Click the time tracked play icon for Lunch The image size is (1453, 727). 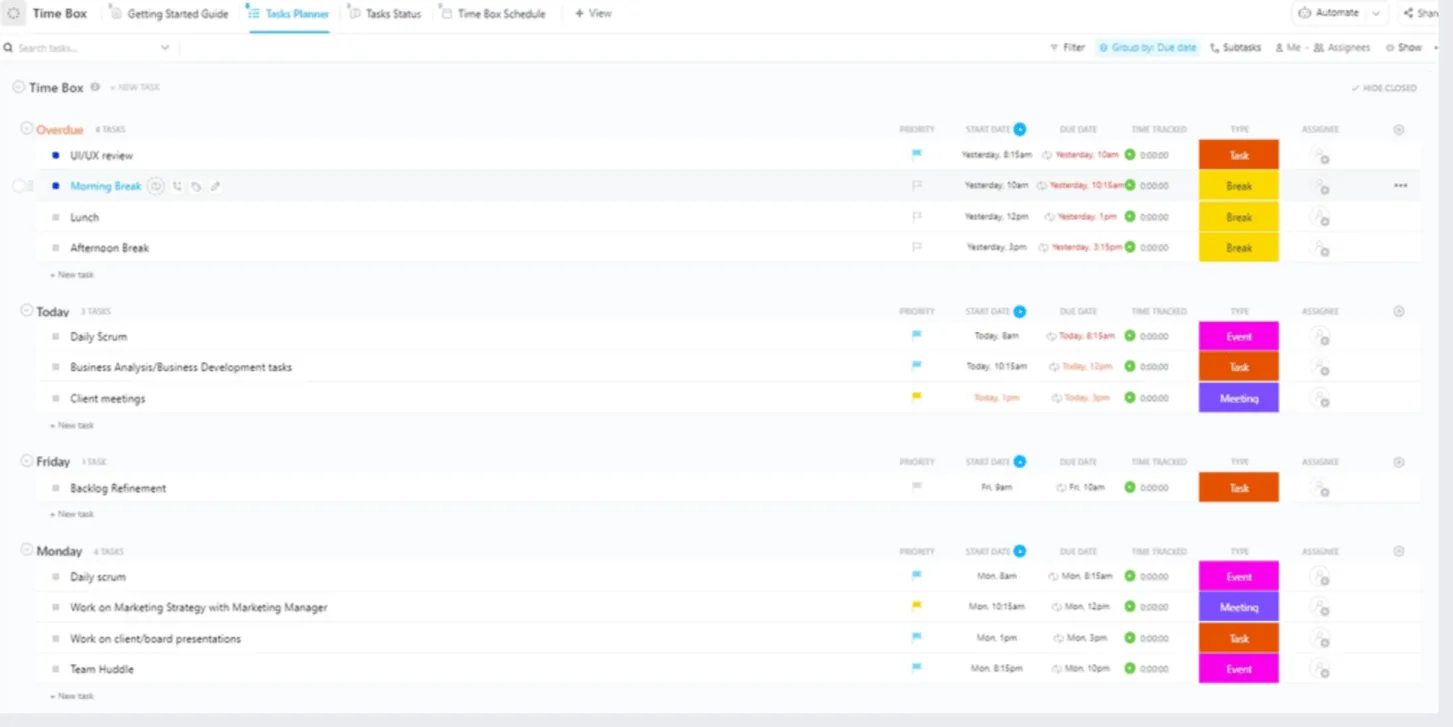[x=1130, y=217]
